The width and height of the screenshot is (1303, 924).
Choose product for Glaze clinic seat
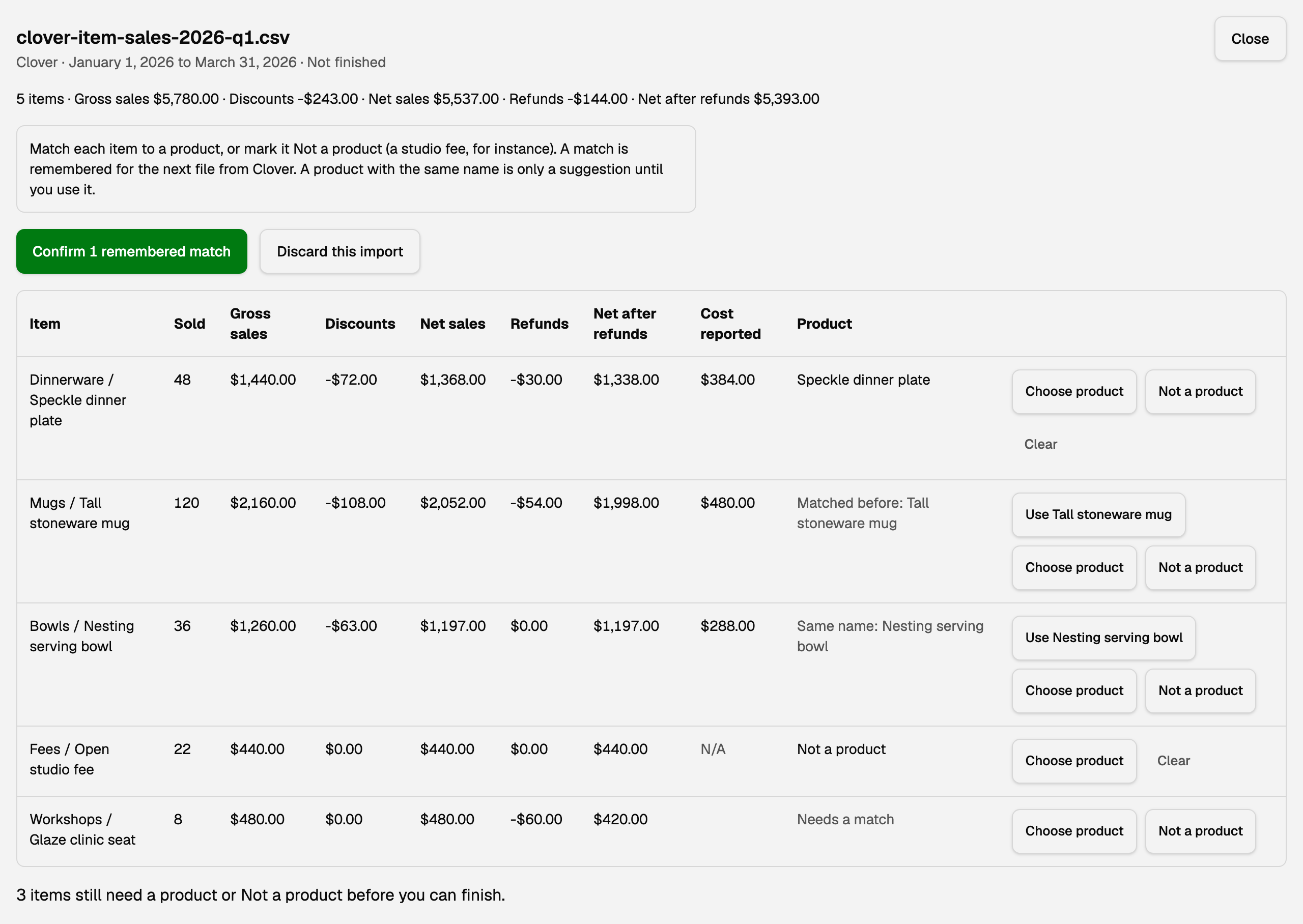(x=1073, y=831)
